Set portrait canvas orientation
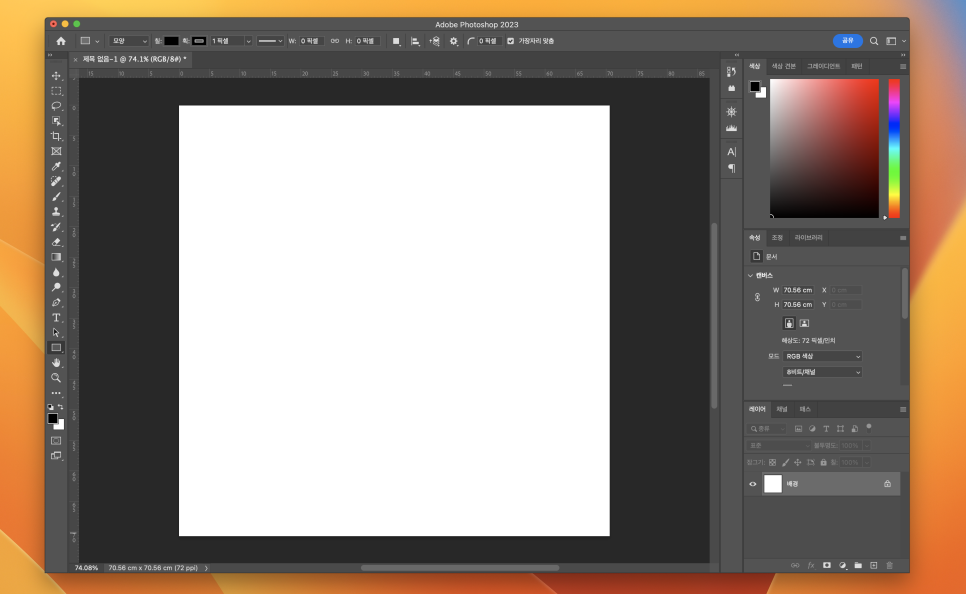The width and height of the screenshot is (966, 594). click(789, 323)
